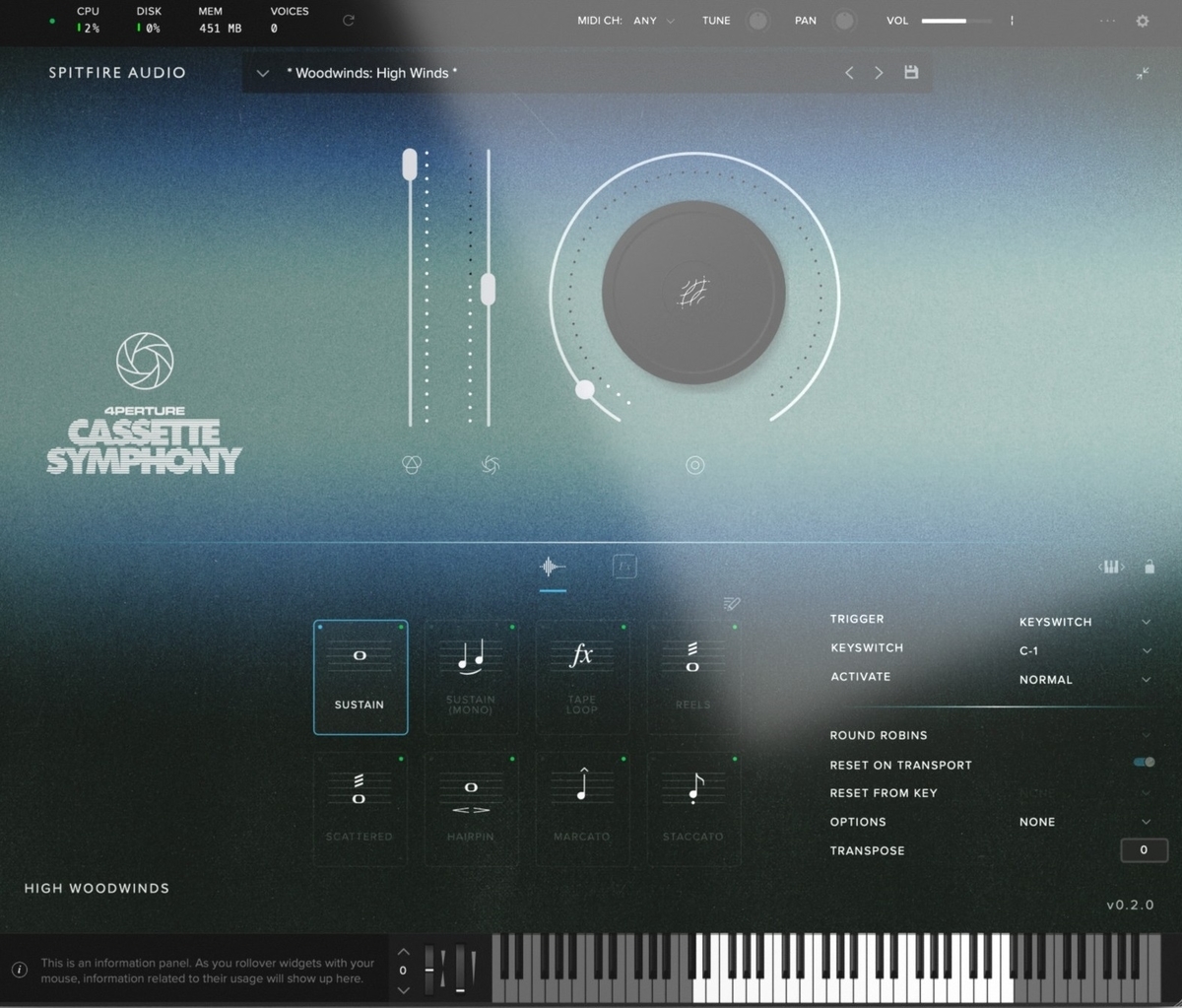Increase octave with the up arrow
The image size is (1182, 1008).
coord(403,952)
